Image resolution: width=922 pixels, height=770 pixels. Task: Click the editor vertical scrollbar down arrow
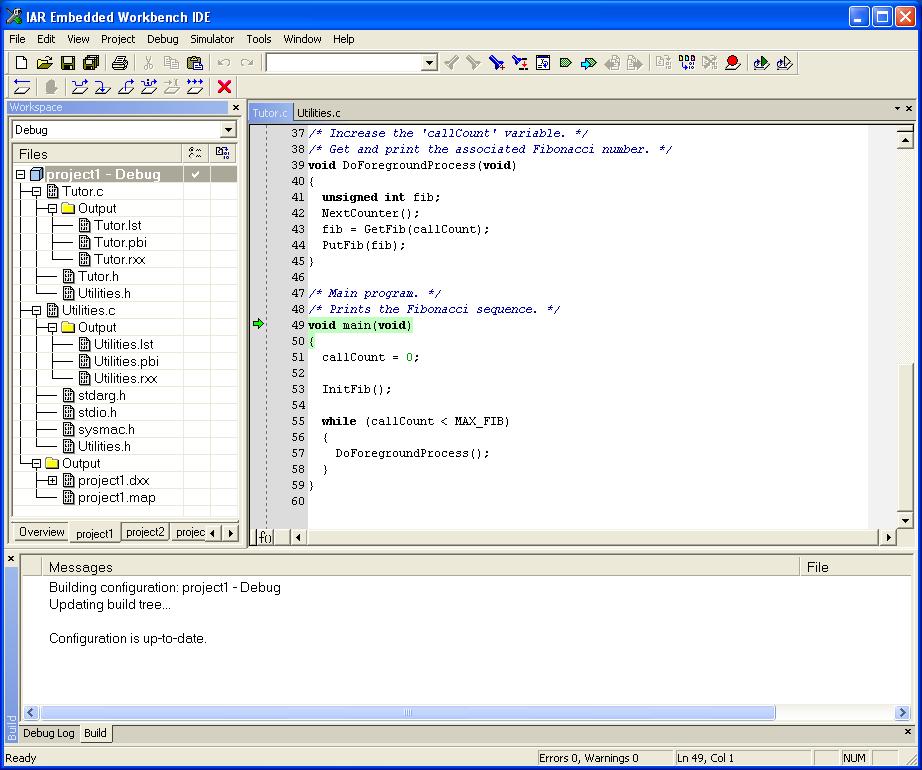(905, 520)
